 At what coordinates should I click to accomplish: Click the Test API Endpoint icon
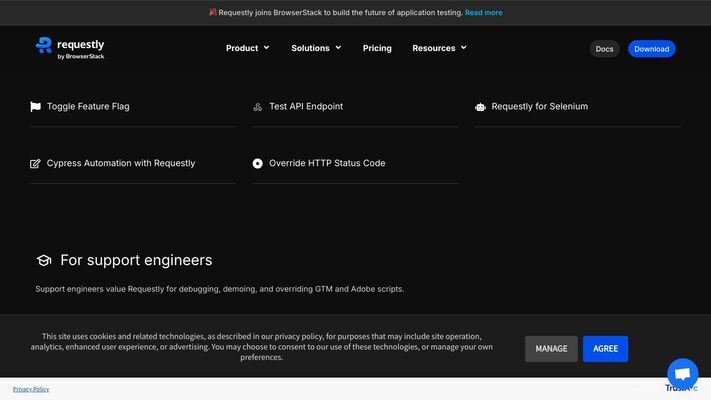tap(258, 107)
